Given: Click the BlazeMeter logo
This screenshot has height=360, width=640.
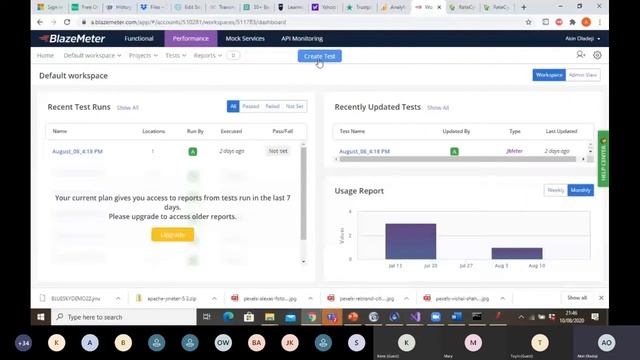Looking at the screenshot, I should coord(72,39).
